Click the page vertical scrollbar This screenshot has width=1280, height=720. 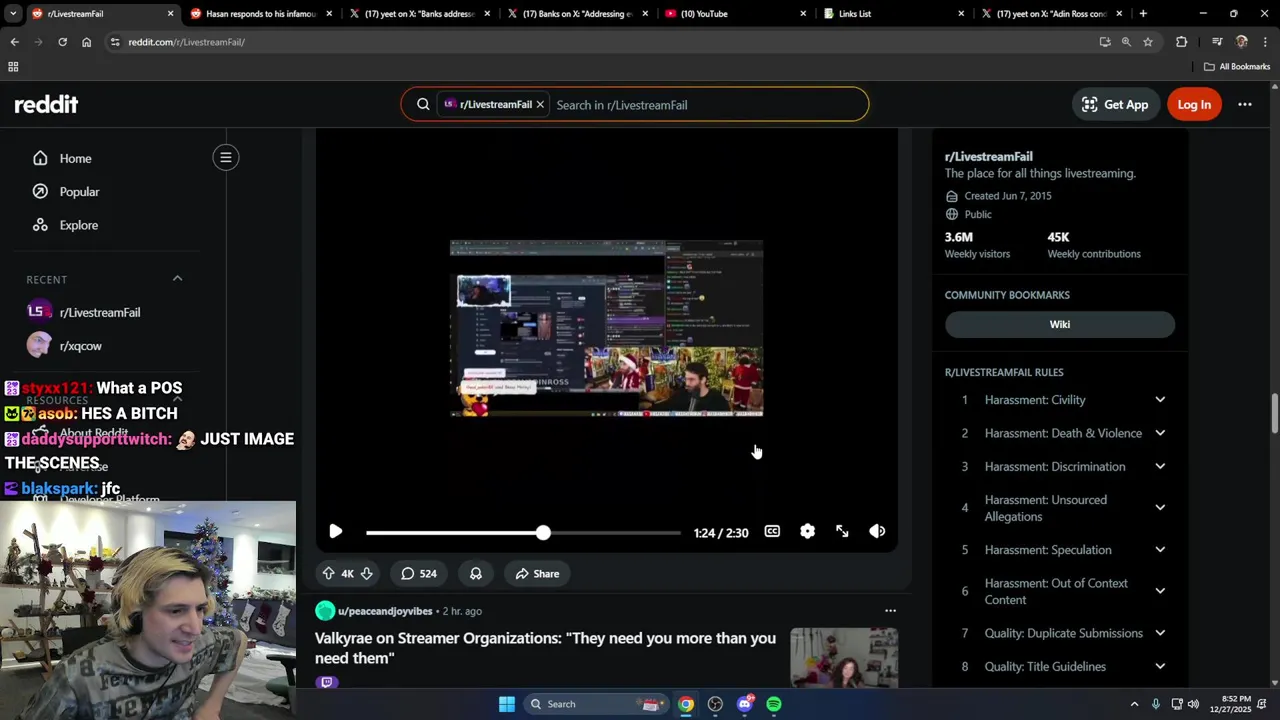[x=1274, y=413]
